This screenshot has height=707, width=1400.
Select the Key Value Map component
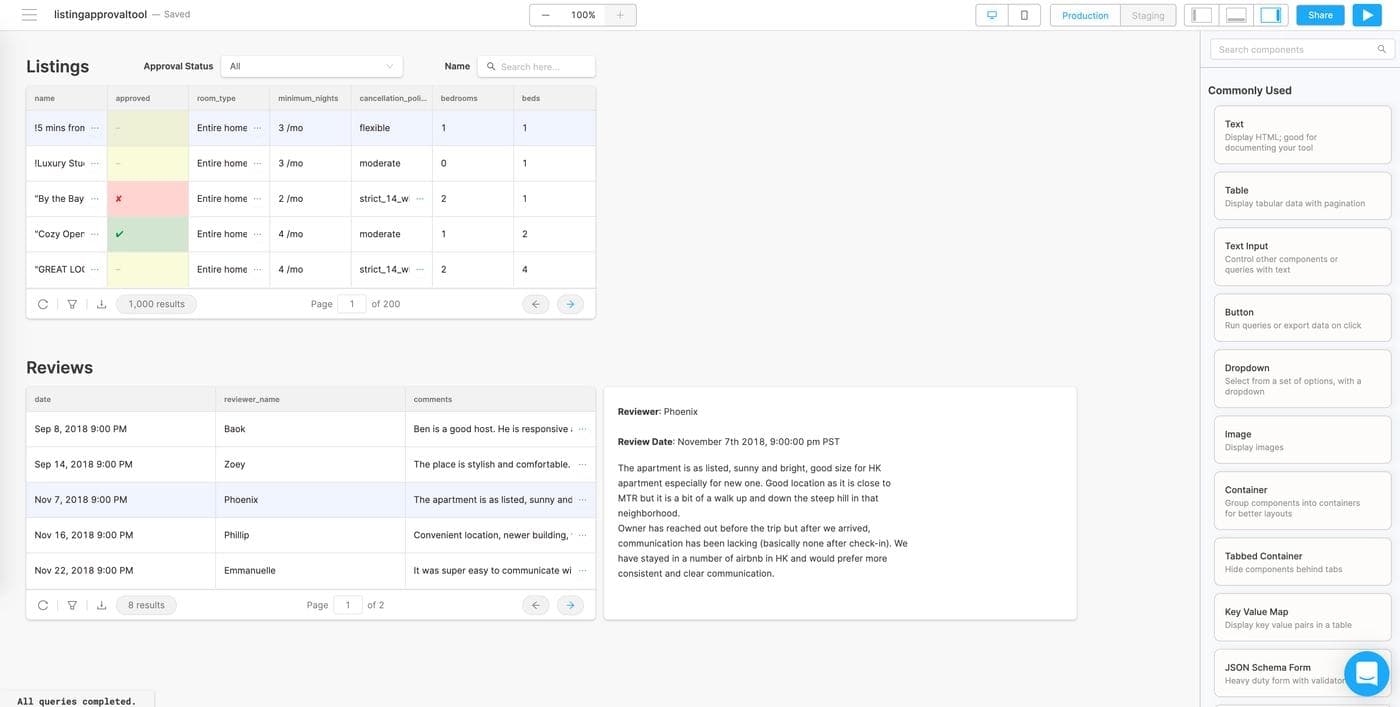click(1301, 617)
